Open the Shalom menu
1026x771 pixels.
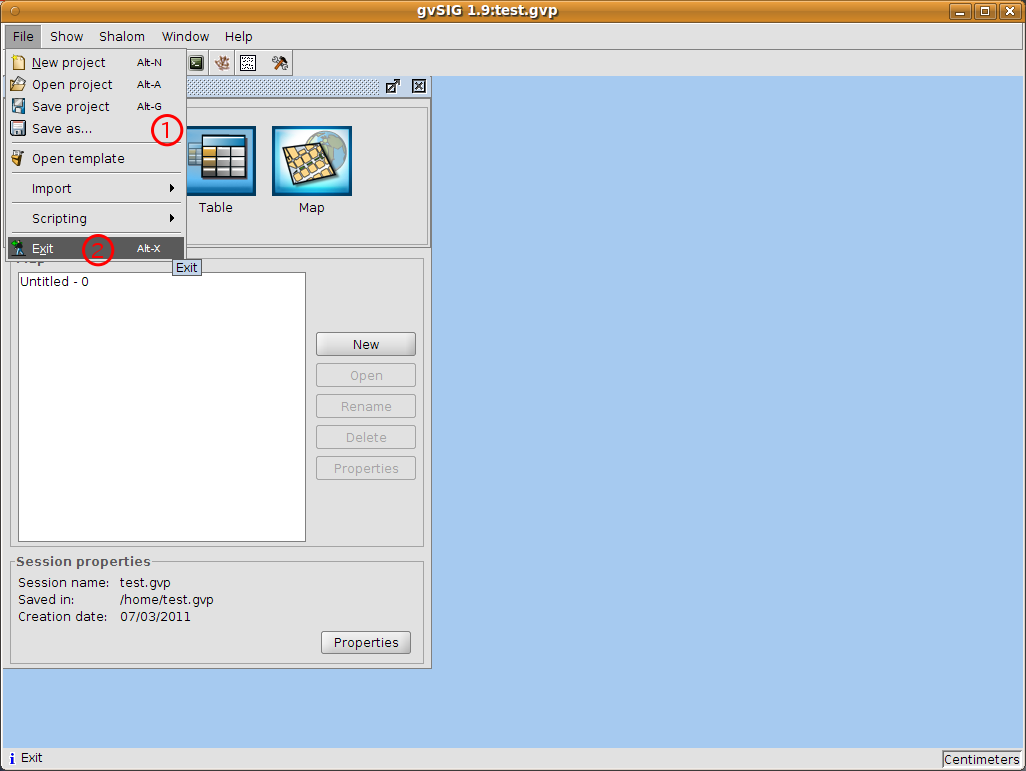point(122,36)
